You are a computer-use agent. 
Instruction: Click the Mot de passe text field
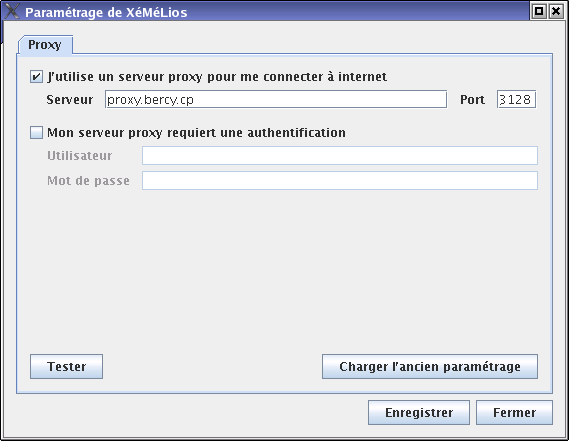point(340,180)
